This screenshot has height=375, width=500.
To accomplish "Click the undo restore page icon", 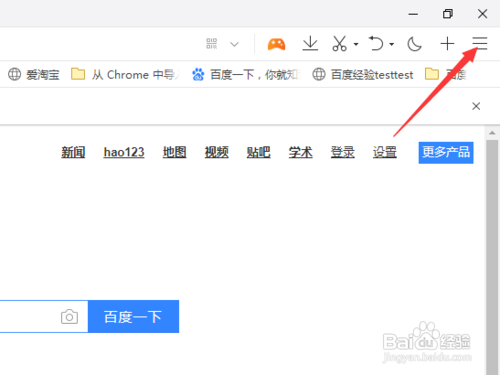I will coord(376,44).
